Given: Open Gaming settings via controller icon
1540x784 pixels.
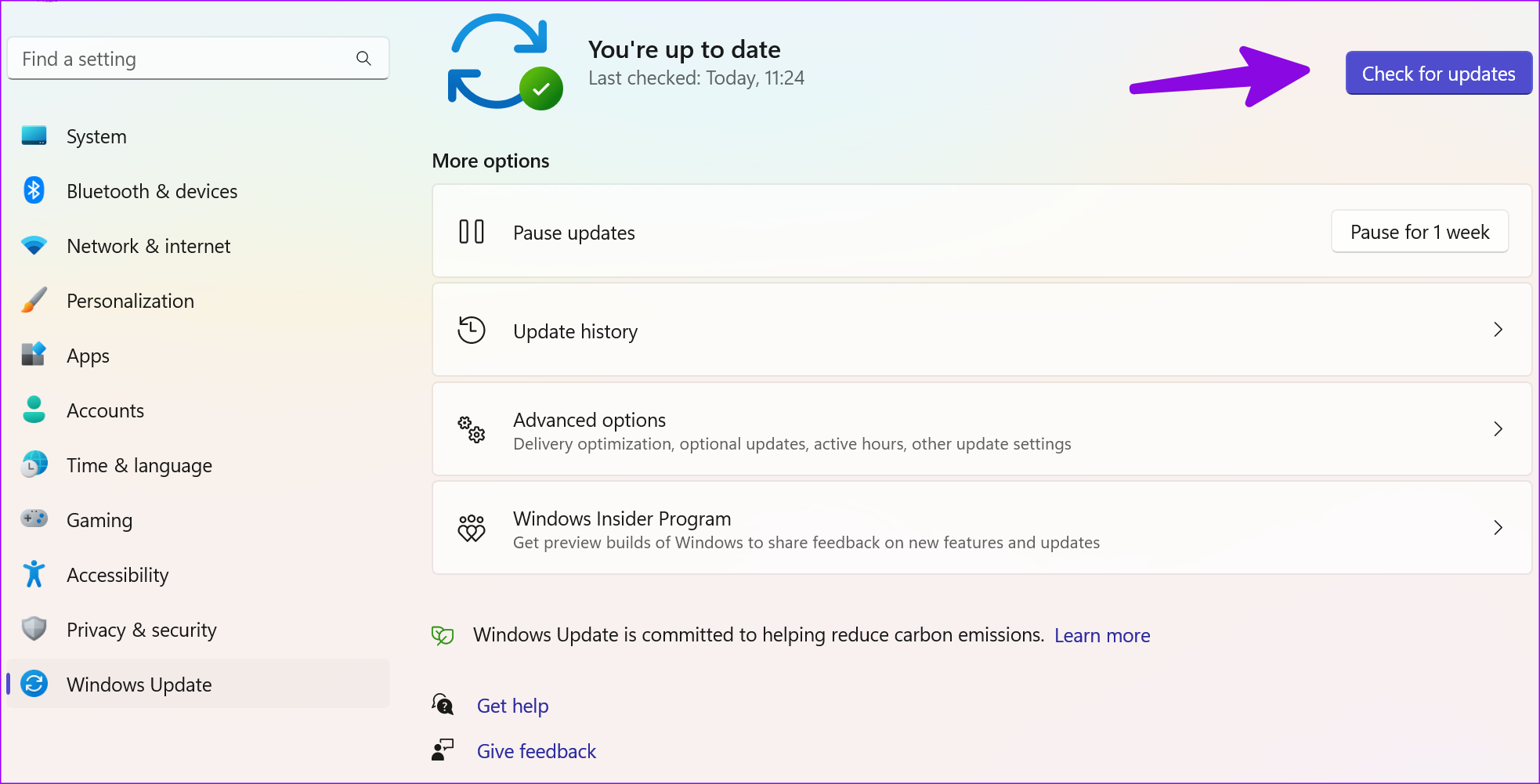Looking at the screenshot, I should pyautogui.click(x=34, y=519).
